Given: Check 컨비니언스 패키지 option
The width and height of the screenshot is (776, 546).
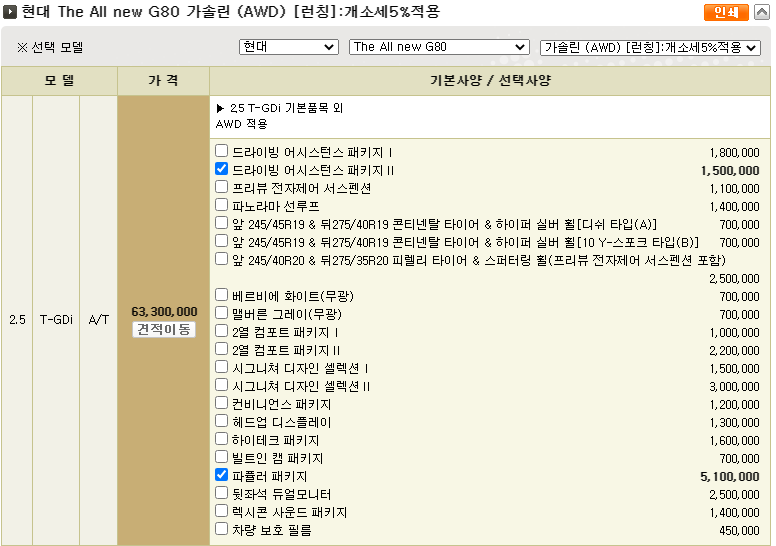Looking at the screenshot, I should tap(221, 402).
